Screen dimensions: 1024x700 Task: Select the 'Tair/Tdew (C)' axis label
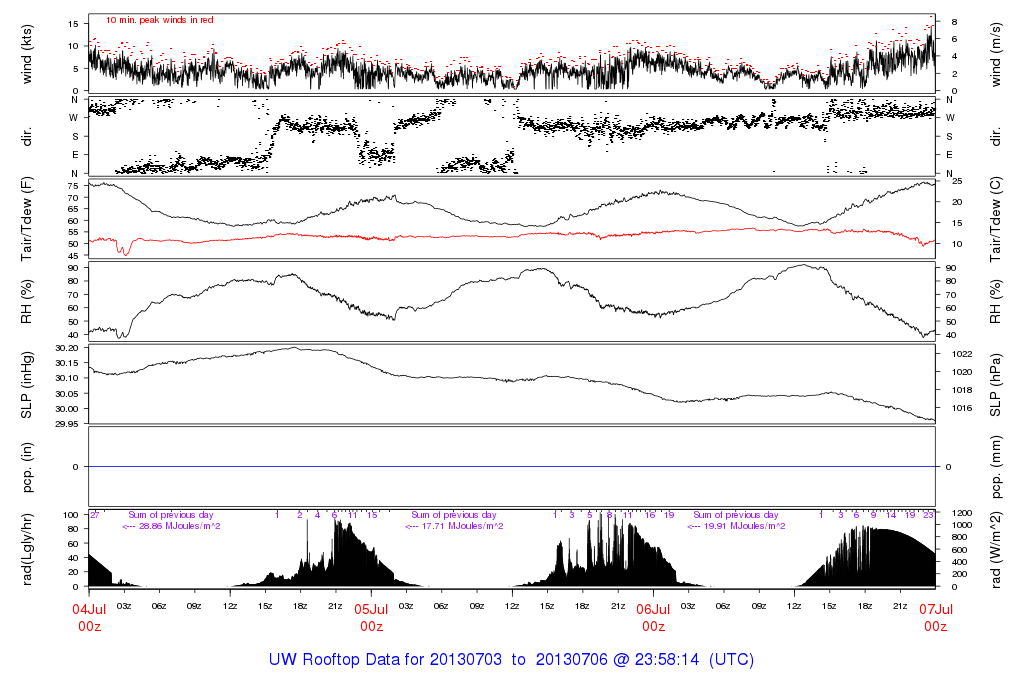tap(995, 219)
